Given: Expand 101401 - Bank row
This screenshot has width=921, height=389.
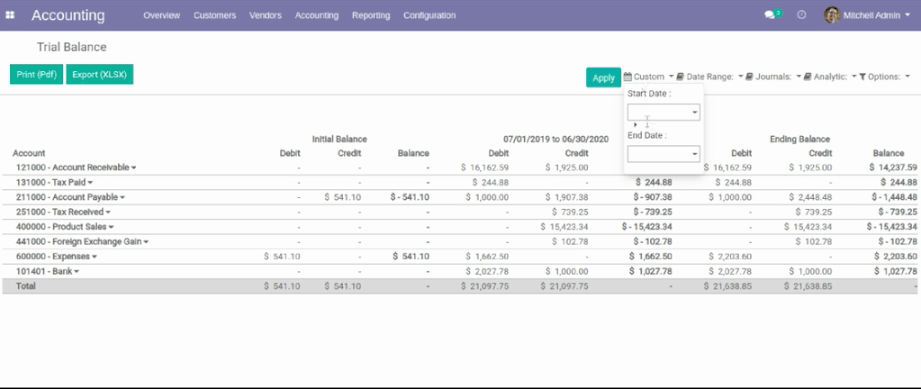Looking at the screenshot, I should coord(48,271).
